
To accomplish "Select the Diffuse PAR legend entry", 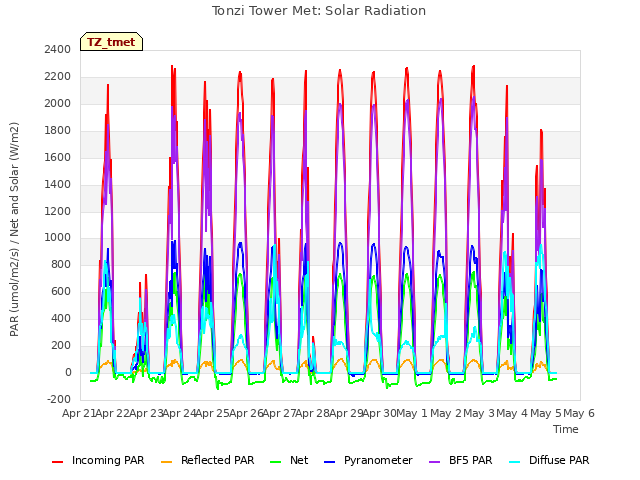I will point(549,460).
